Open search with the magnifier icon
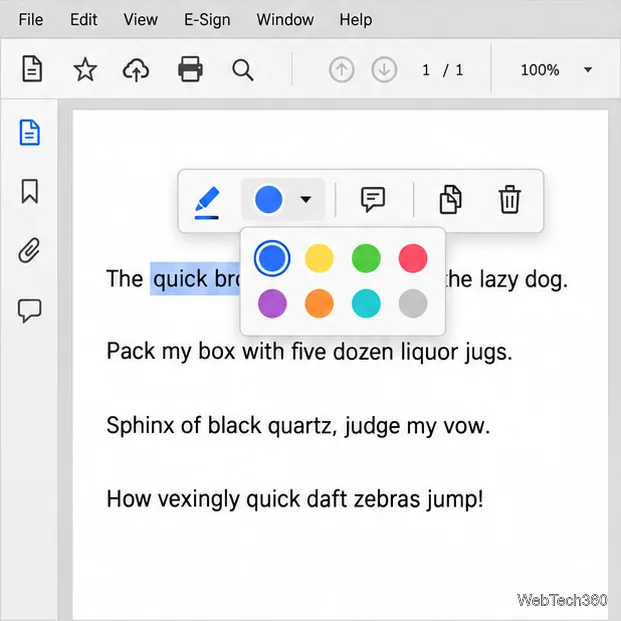621x621 pixels. [x=243, y=70]
